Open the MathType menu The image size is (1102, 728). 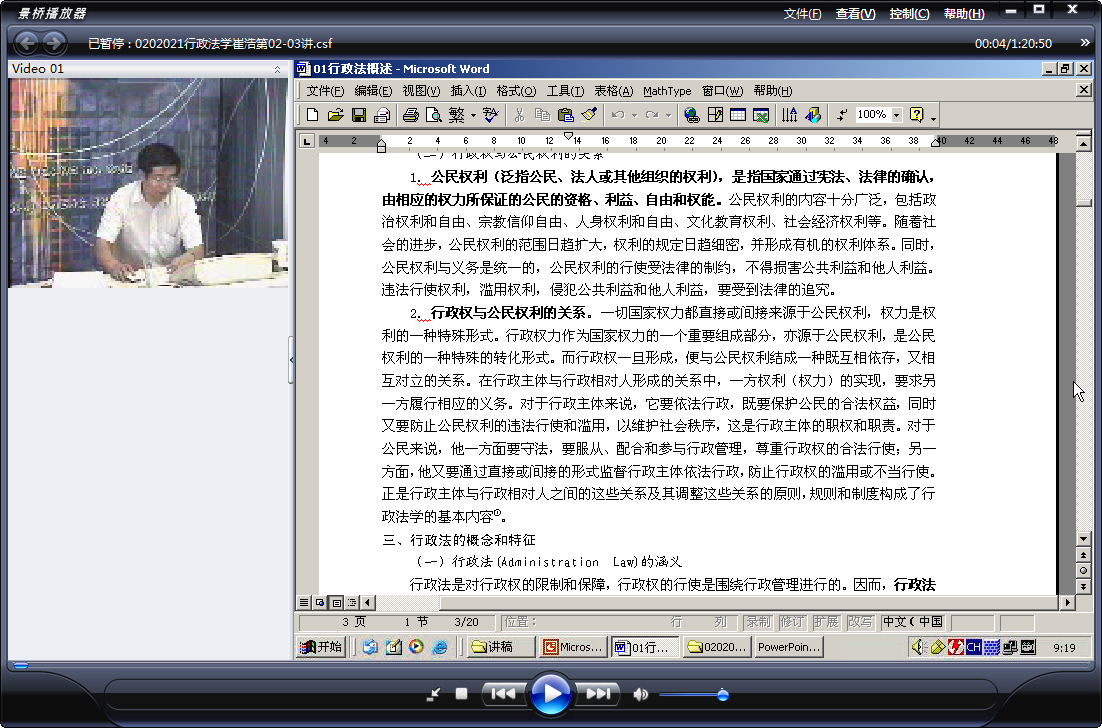pos(667,91)
